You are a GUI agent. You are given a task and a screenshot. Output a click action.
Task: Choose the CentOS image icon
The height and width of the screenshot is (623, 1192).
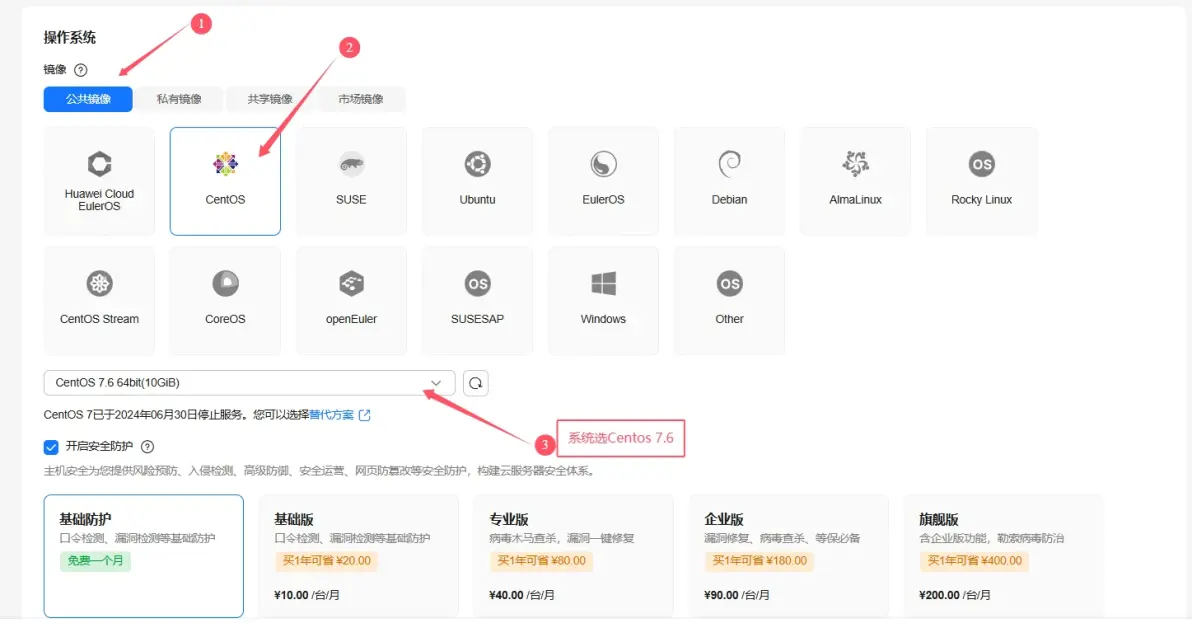click(225, 163)
